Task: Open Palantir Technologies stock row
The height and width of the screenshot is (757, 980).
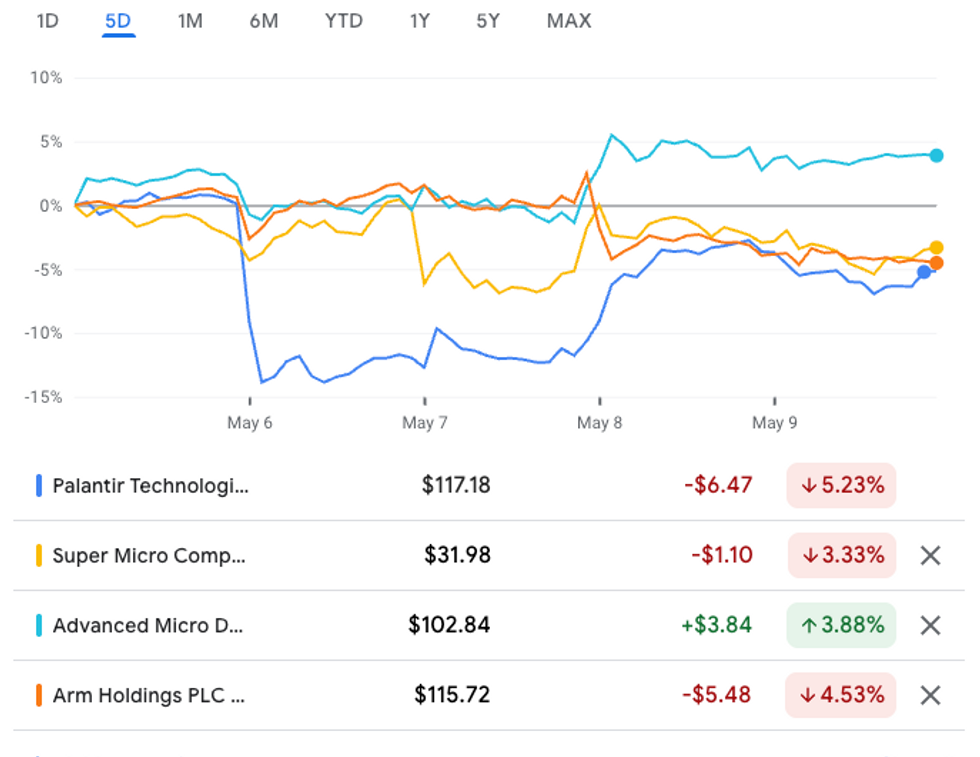Action: click(x=150, y=486)
